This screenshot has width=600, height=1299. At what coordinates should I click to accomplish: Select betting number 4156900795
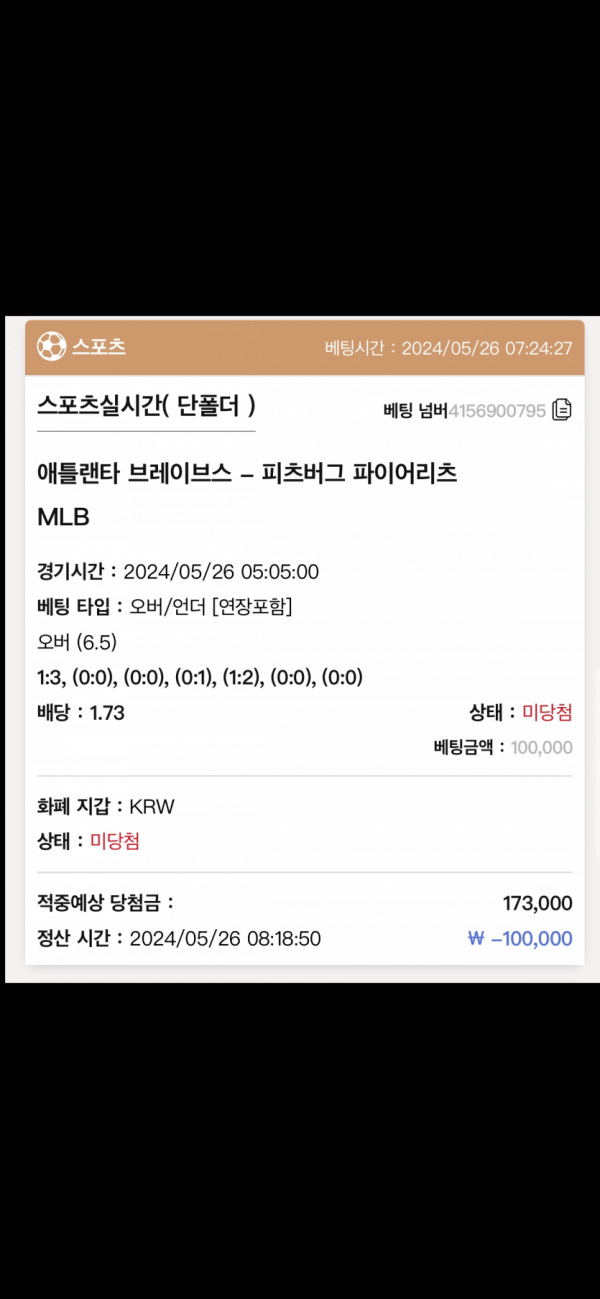click(497, 410)
